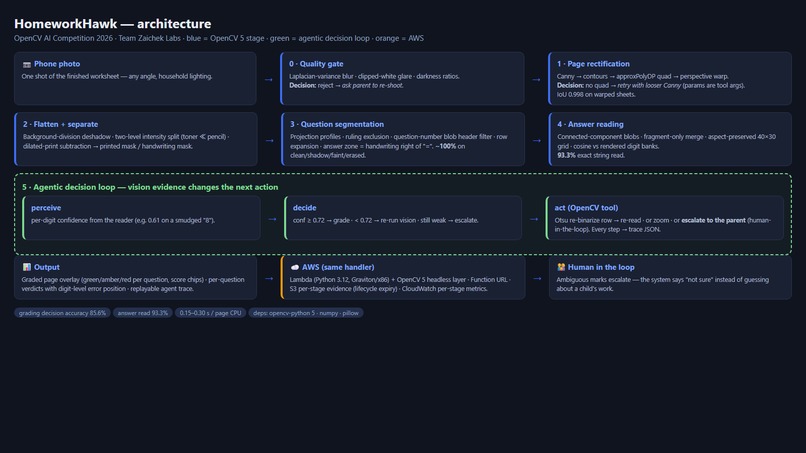This screenshot has width=806, height=453.
Task: Click the 'act (OpenCV tool)' step heading
Action: tap(586, 208)
